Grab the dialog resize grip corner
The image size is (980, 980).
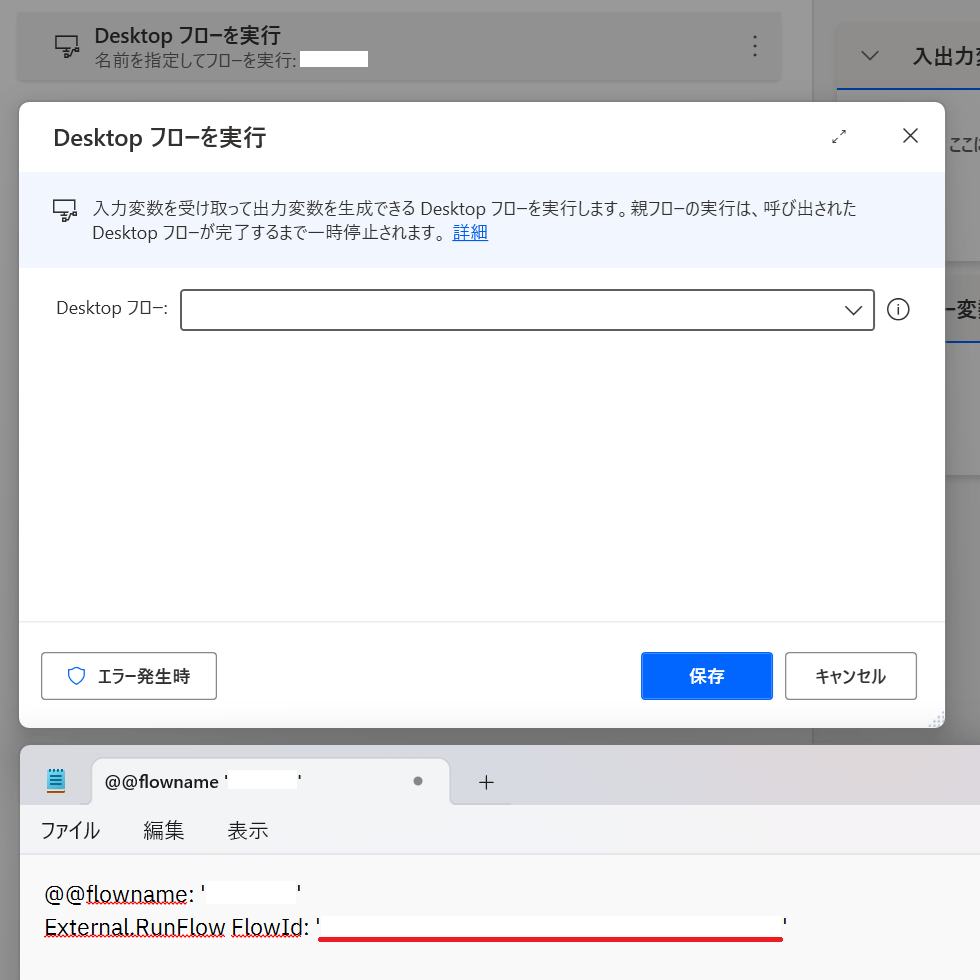click(936, 719)
